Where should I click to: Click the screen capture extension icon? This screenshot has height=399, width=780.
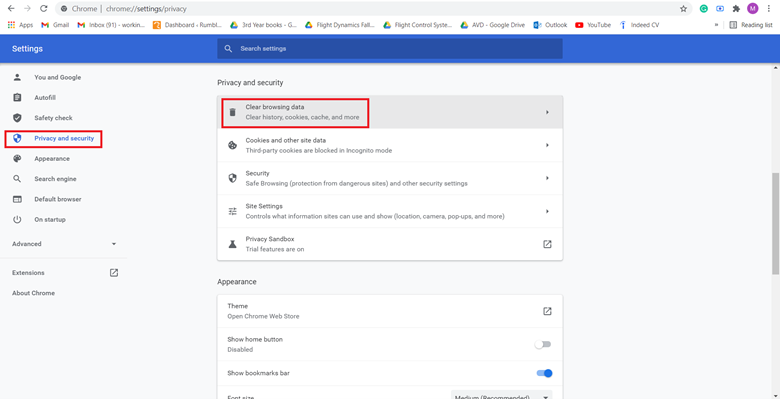tap(720, 8)
